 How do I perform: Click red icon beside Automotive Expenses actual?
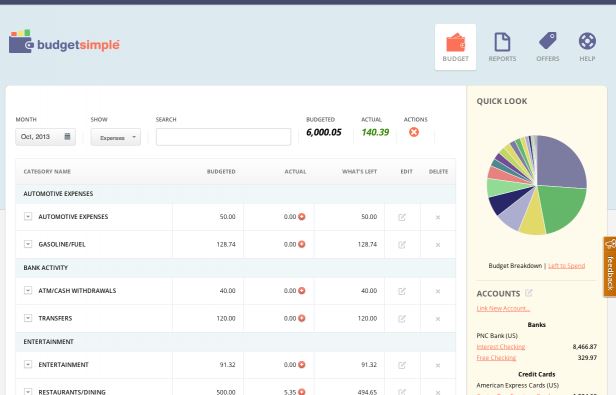pos(302,217)
